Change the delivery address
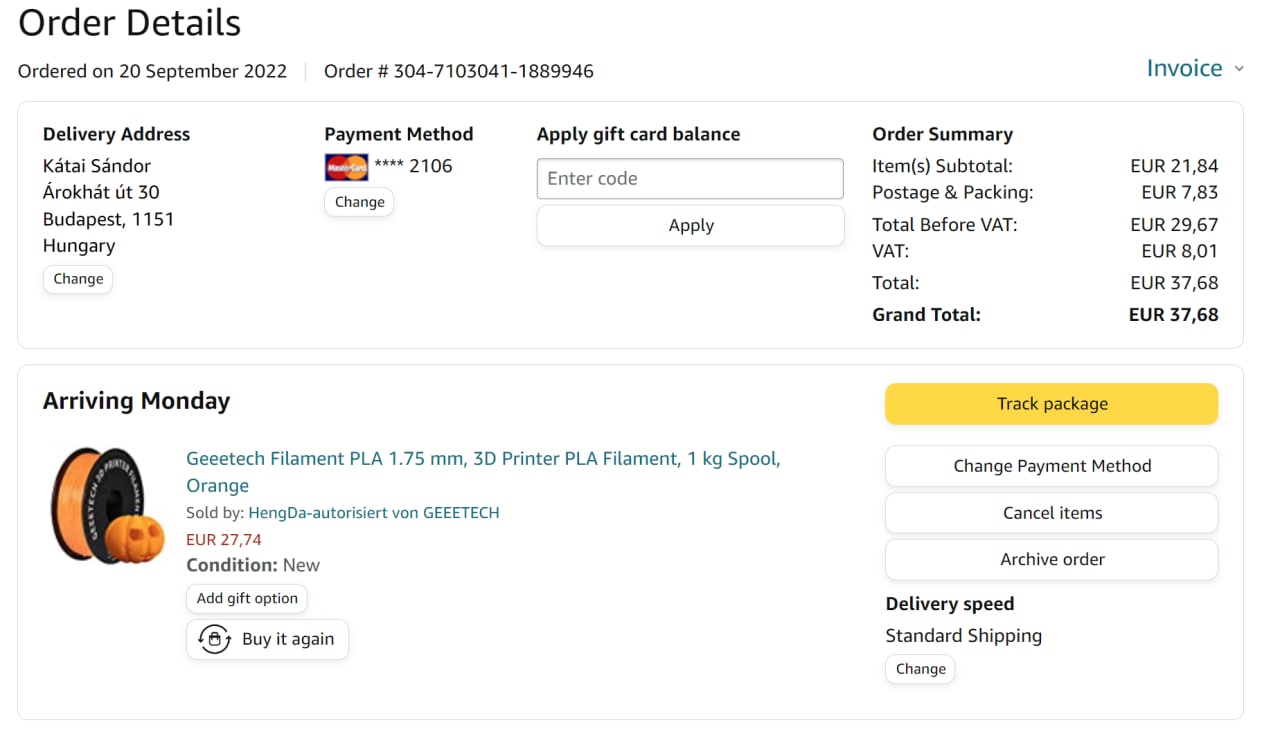1280x736 pixels. point(78,279)
